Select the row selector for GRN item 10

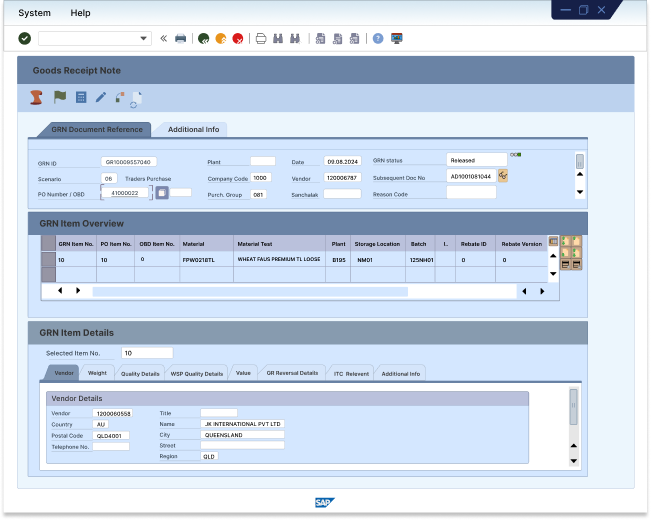(x=49, y=260)
